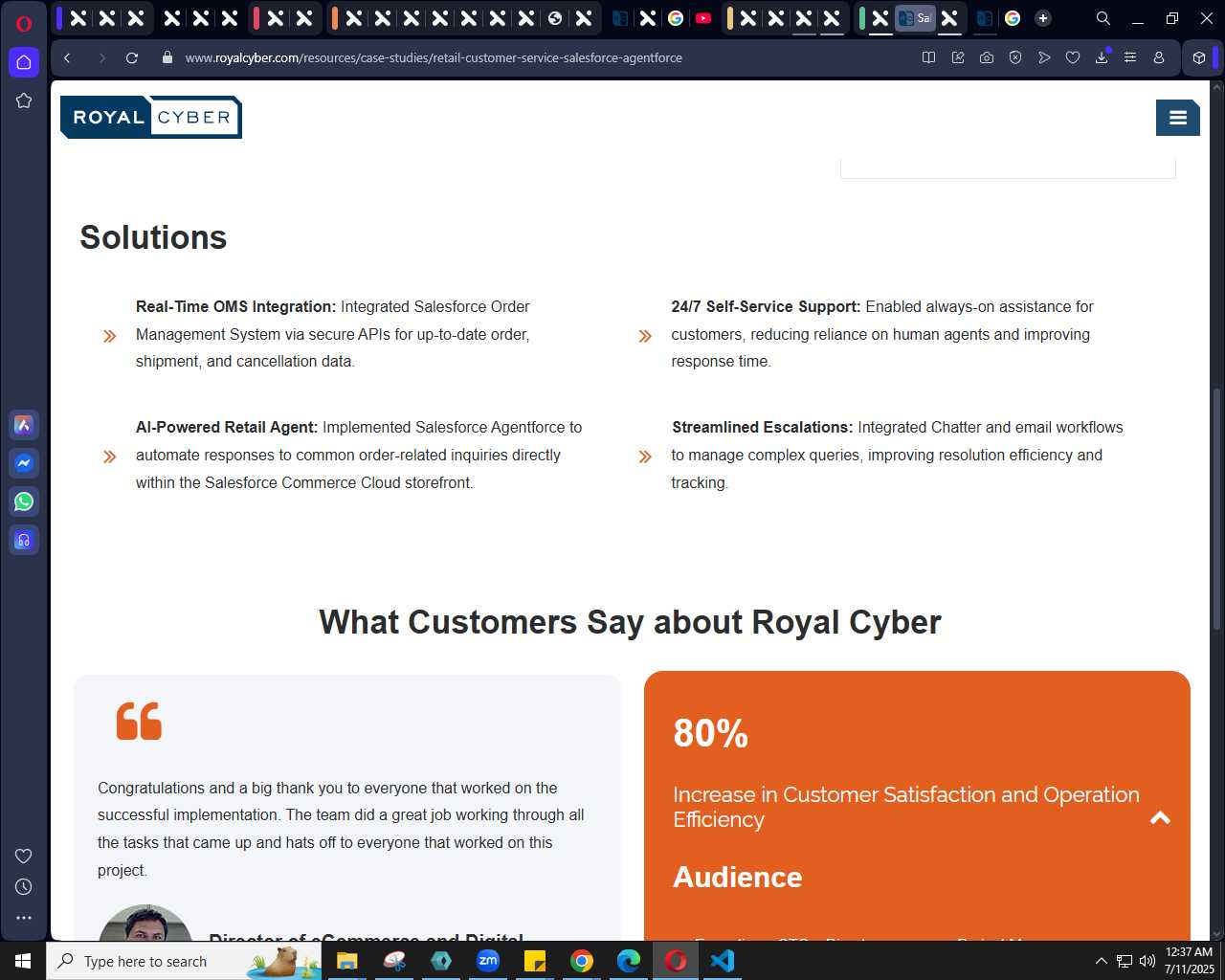Image resolution: width=1225 pixels, height=980 pixels.
Task: Open the ad blocker shield icon
Action: pyautogui.click(x=1015, y=57)
